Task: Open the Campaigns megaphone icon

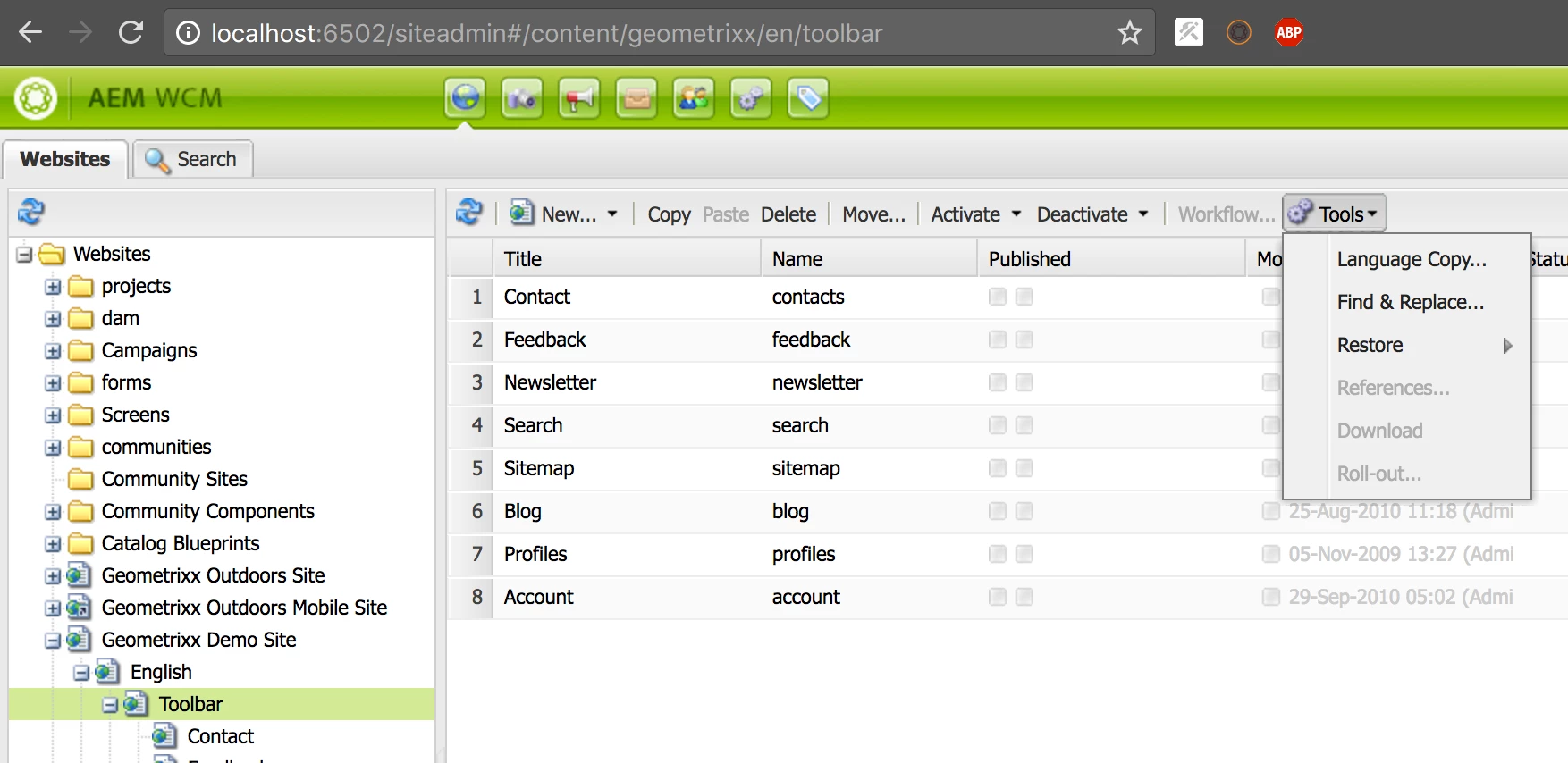Action: click(x=579, y=98)
